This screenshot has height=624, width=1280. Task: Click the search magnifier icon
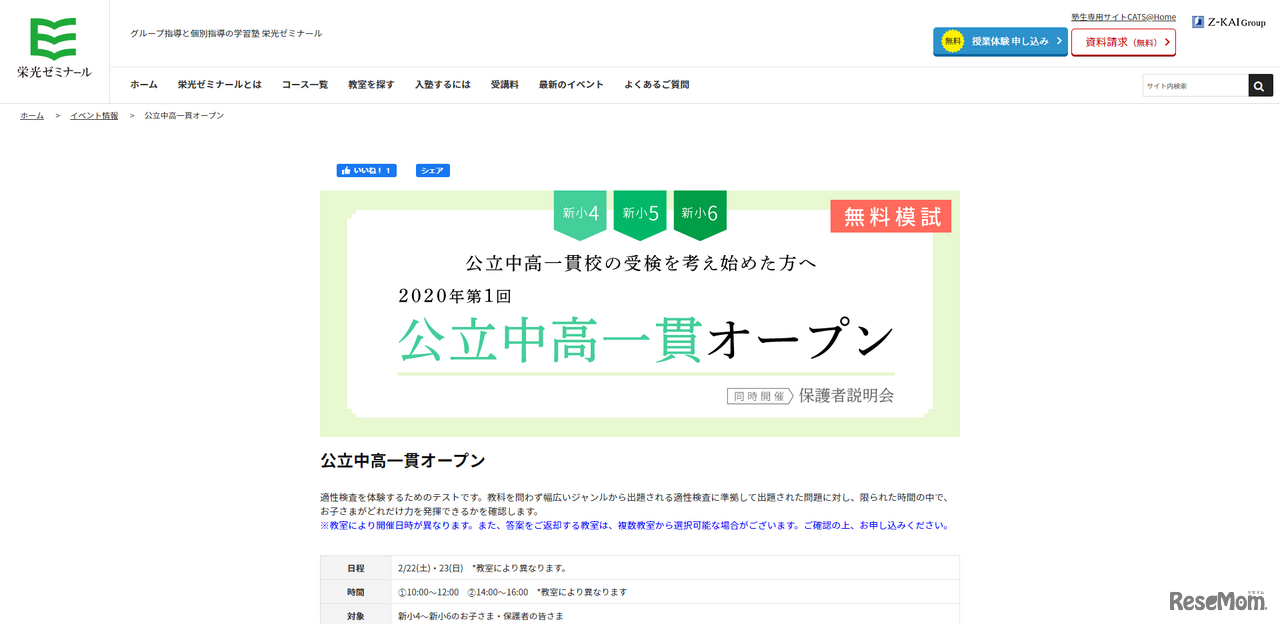(x=1259, y=85)
